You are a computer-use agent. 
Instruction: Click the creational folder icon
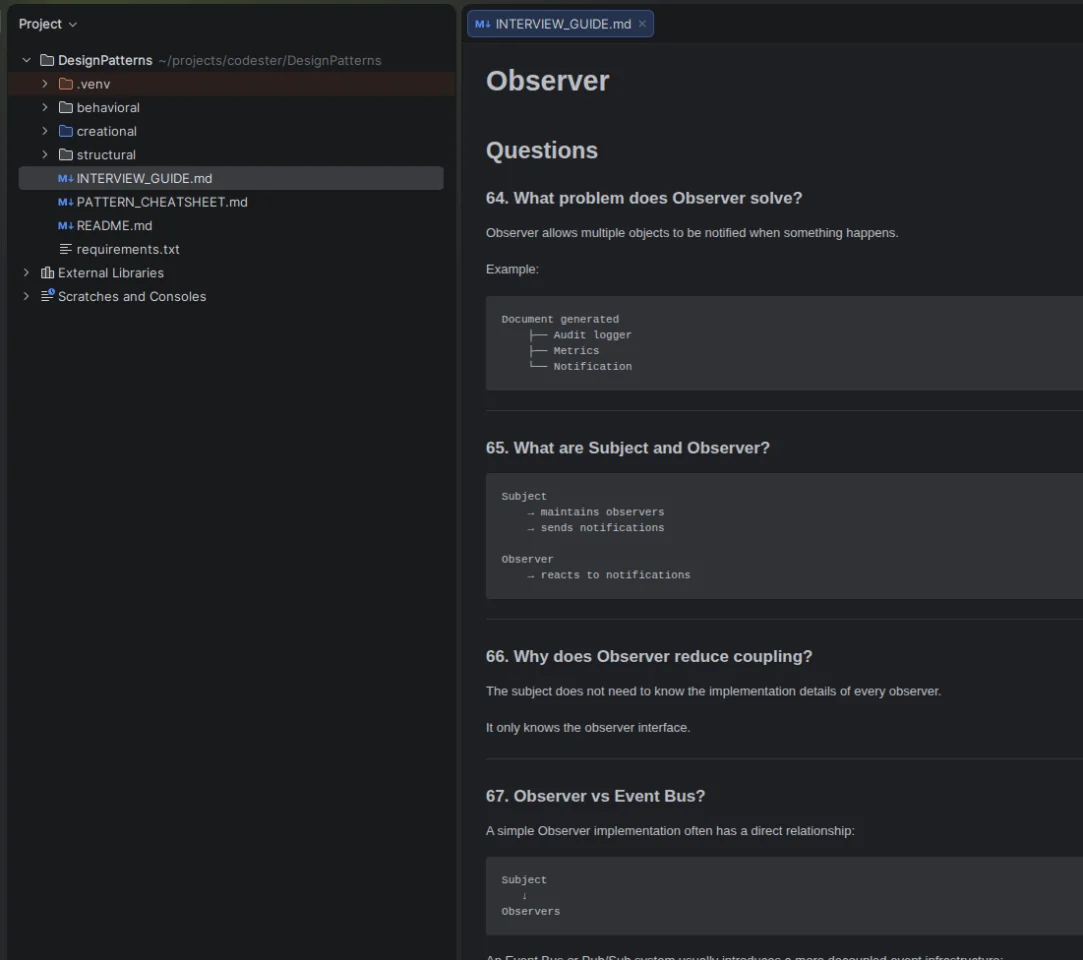(x=66, y=131)
